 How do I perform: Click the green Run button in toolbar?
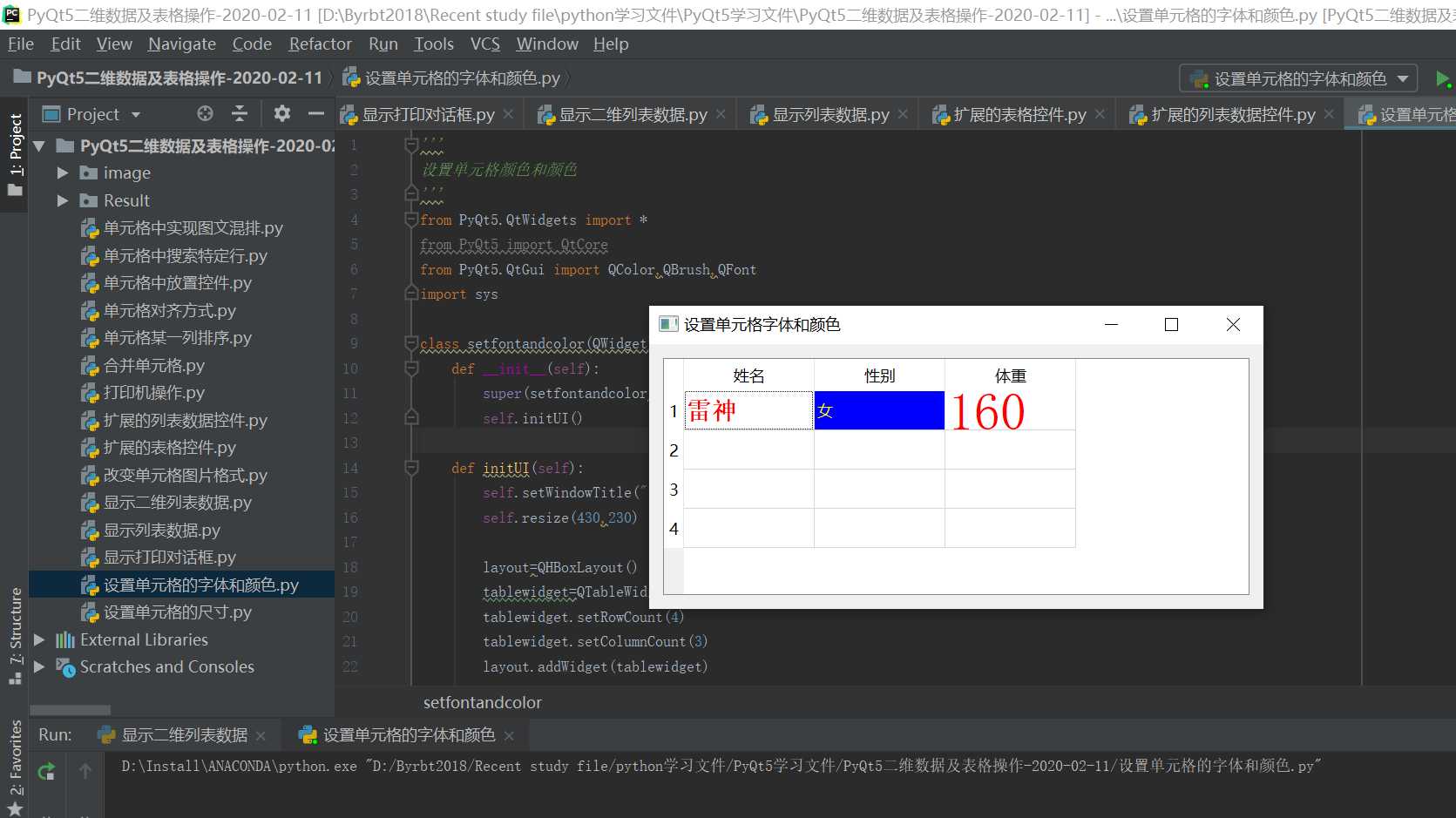click(x=1442, y=78)
